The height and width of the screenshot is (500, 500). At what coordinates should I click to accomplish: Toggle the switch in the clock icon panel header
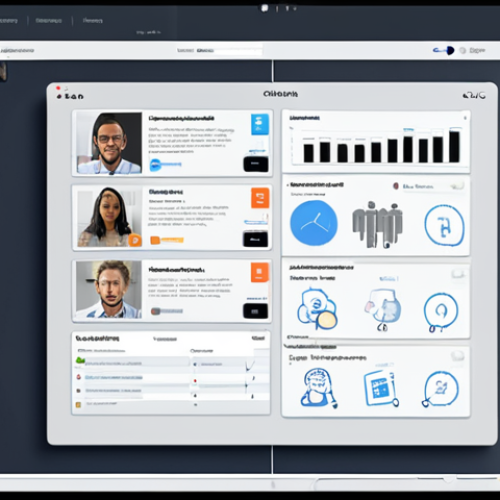(457, 186)
